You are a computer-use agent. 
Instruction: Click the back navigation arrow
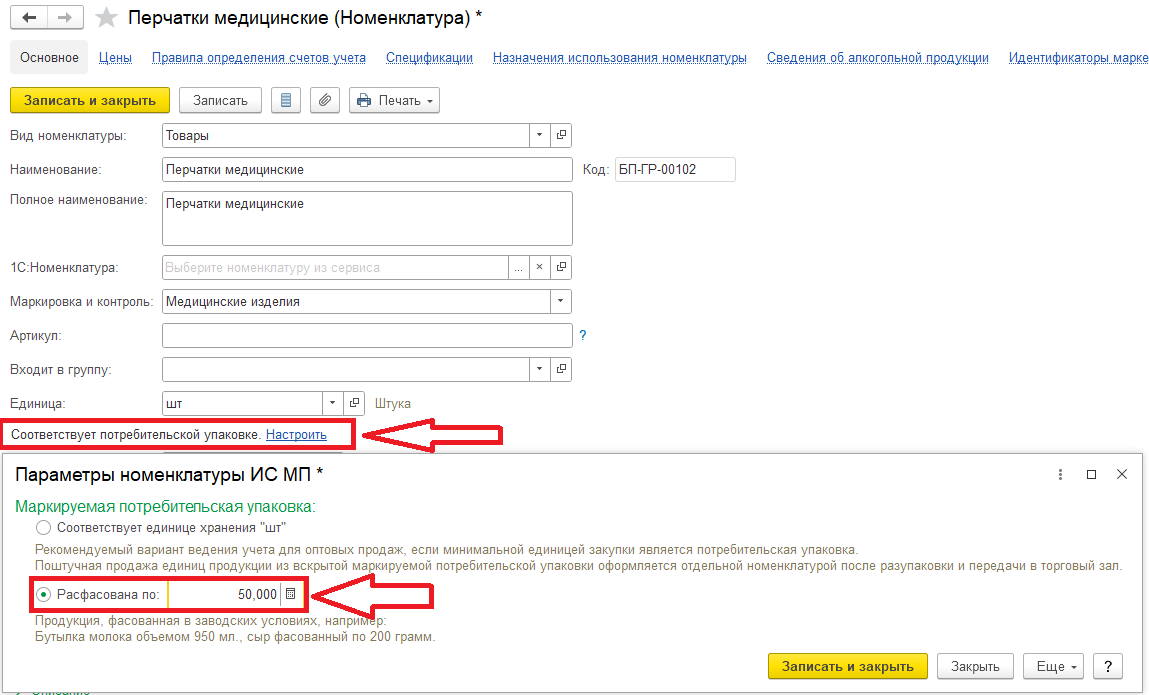click(x=29, y=18)
